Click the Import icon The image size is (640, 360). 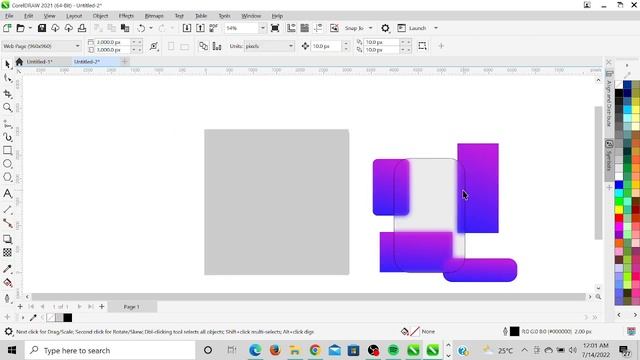[x=187, y=28]
